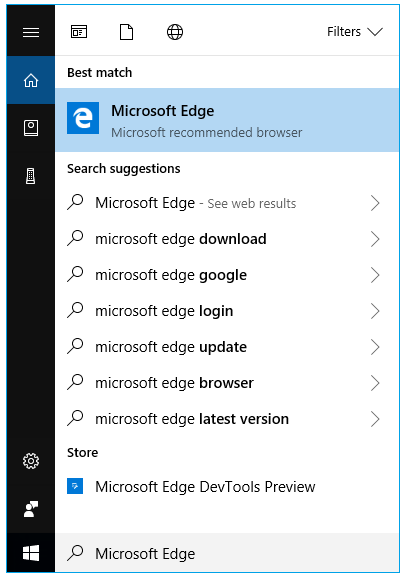The image size is (406, 578).
Task: Expand arrow for 'microsoft edge browser'
Action: pos(375,383)
